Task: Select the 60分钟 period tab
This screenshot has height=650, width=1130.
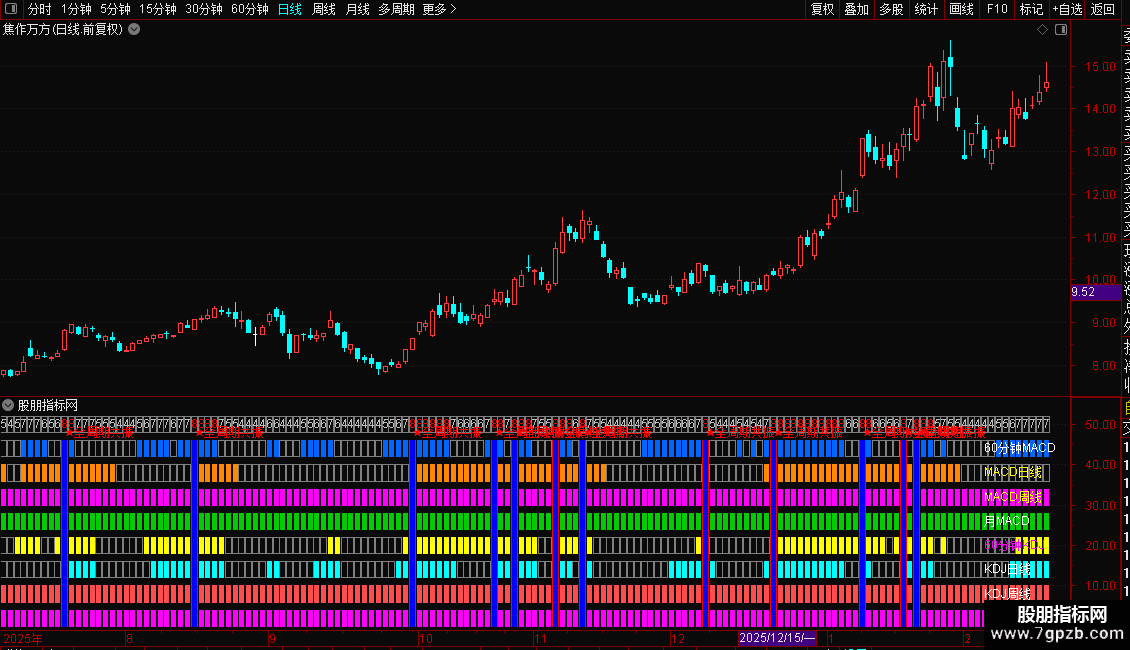Action: pos(250,9)
